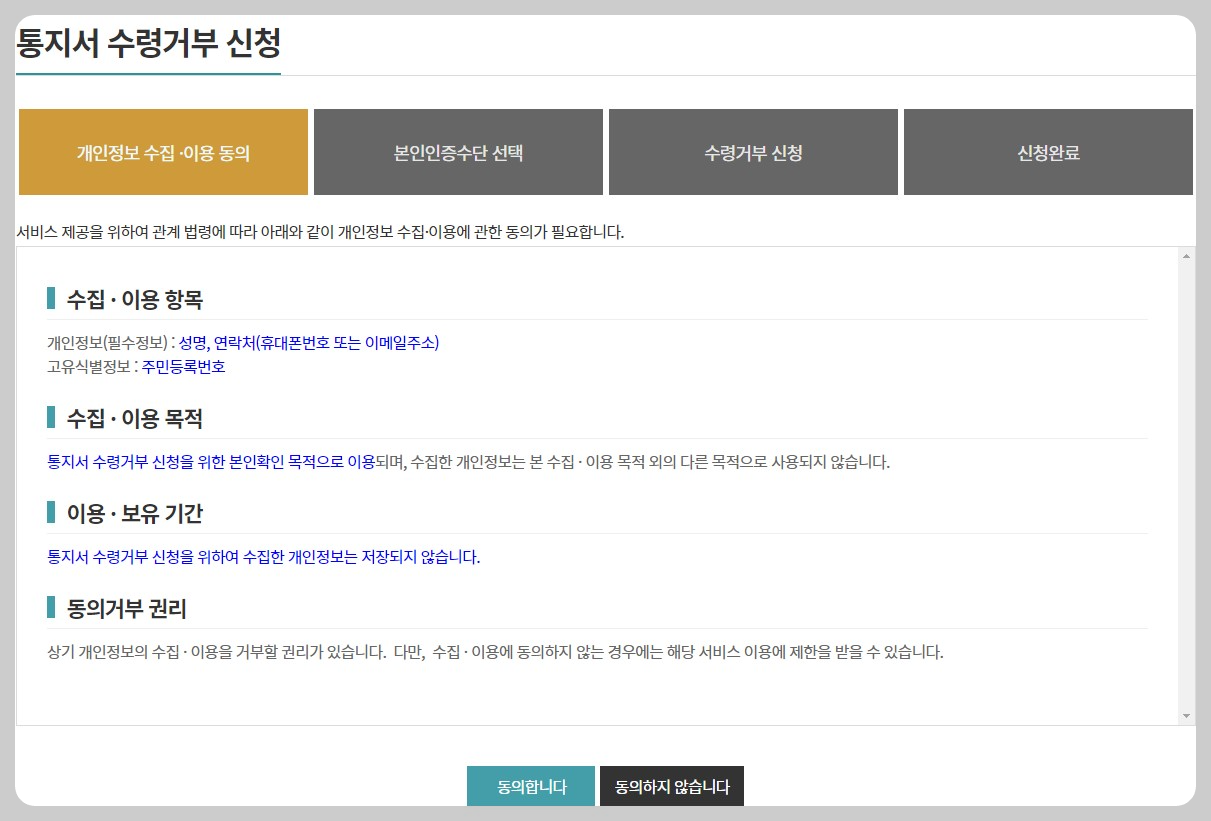Viewport: 1211px width, 821px height.
Task: Click the blue text 성명, 연락처(휴대폰번호 또는 이메일주소)
Action: tap(309, 342)
